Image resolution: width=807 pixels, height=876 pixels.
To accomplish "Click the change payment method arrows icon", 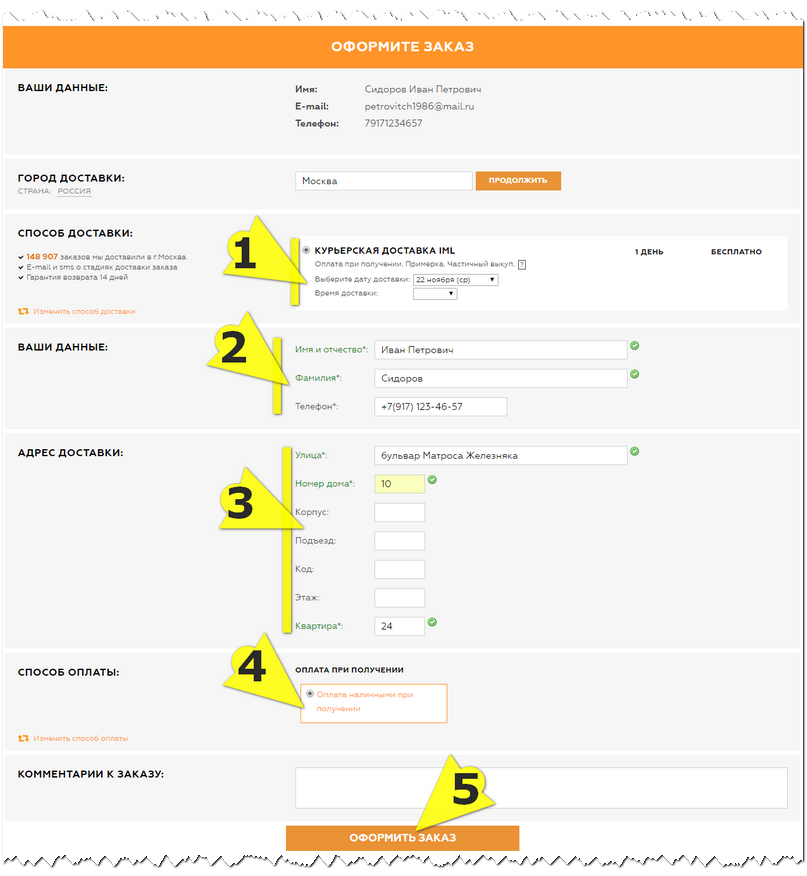I will click(x=23, y=738).
